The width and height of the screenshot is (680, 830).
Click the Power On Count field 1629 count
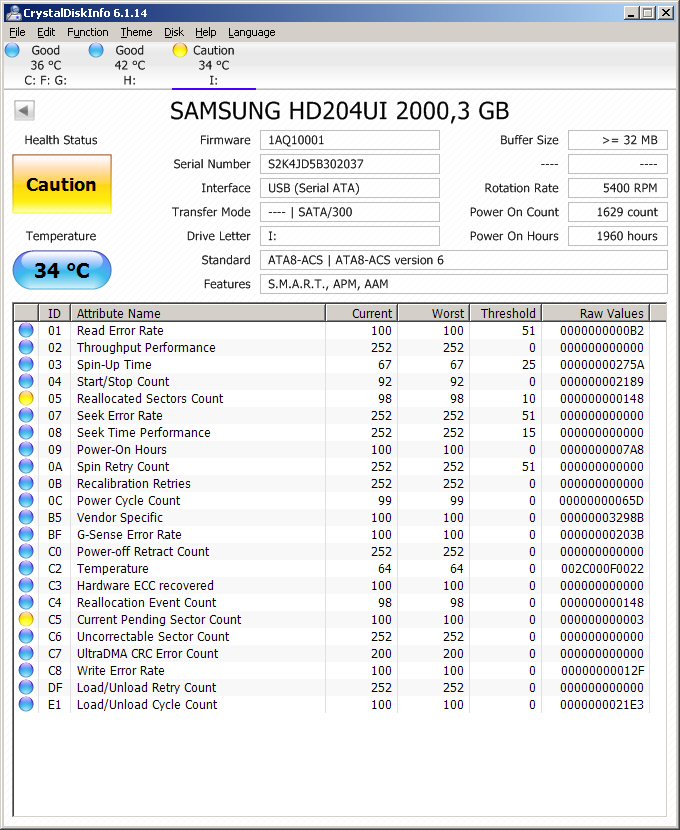(618, 212)
